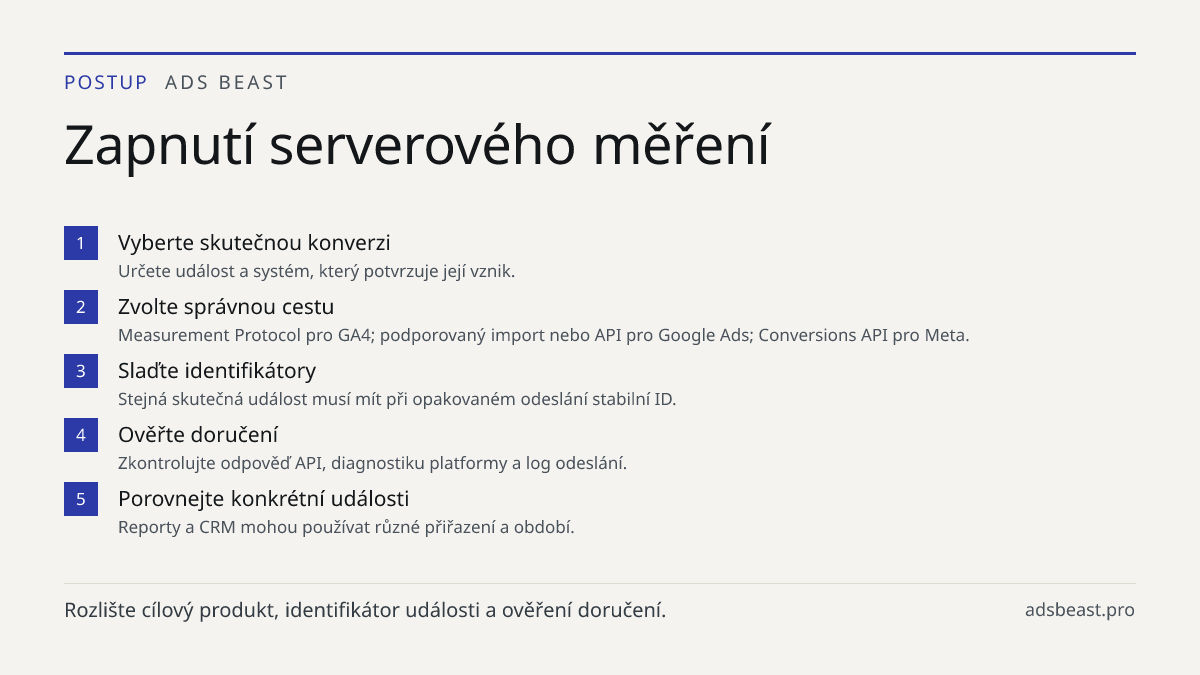1200x675 pixels.
Task: Click the line Zkontrolujte odpověď API
Action: [372, 463]
